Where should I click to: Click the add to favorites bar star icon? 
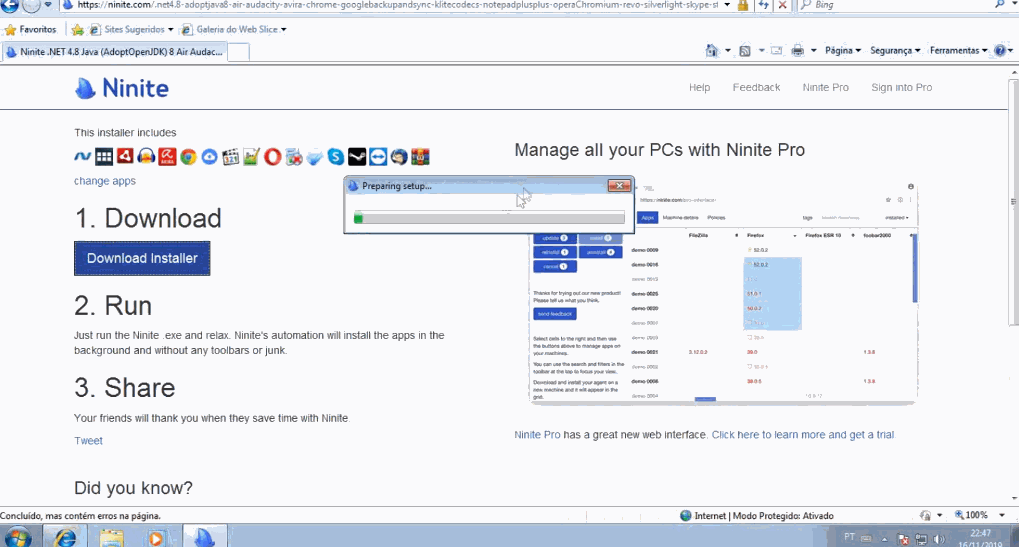[x=77, y=29]
